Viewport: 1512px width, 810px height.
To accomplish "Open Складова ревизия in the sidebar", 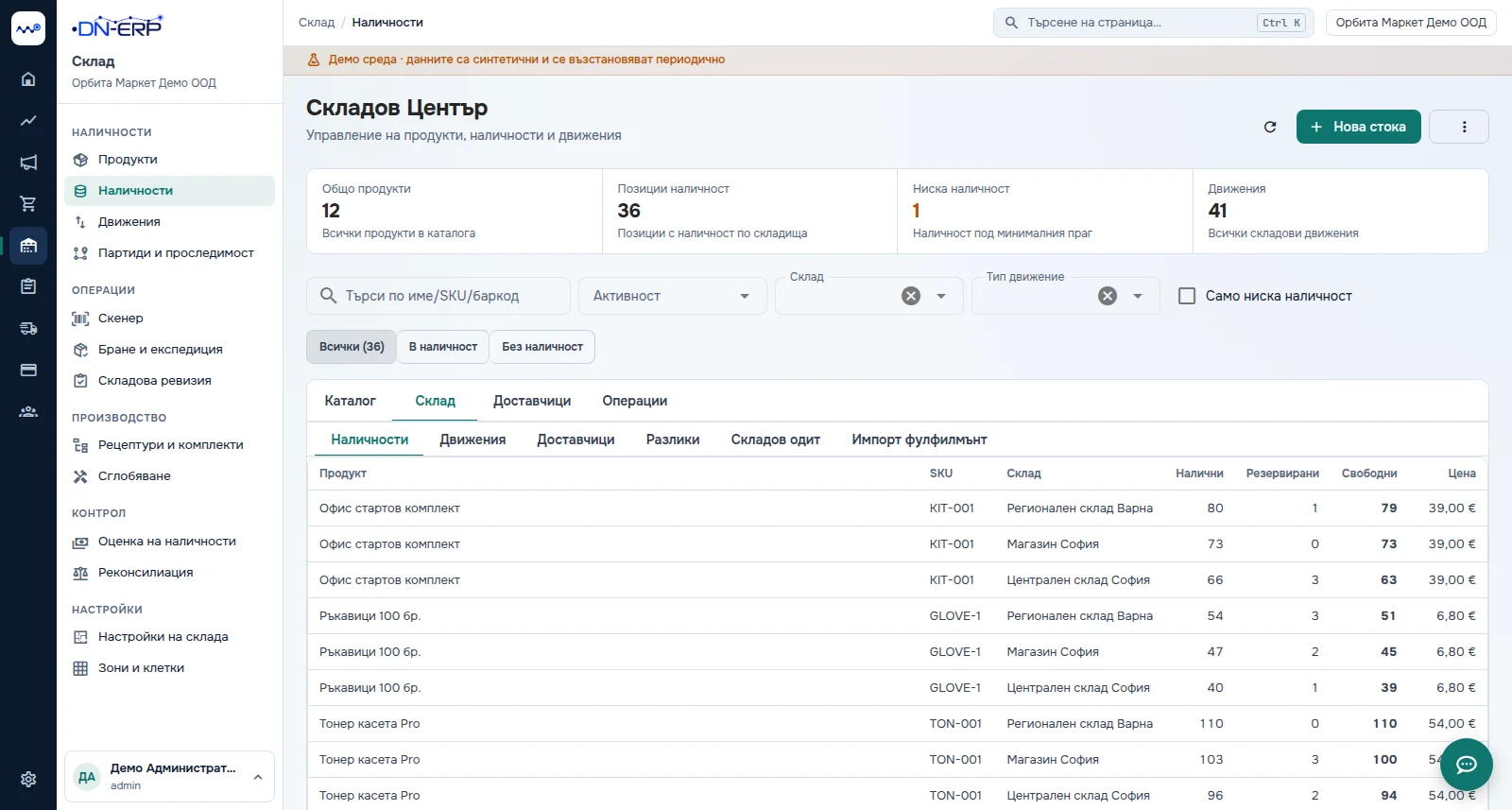I will tap(170, 381).
